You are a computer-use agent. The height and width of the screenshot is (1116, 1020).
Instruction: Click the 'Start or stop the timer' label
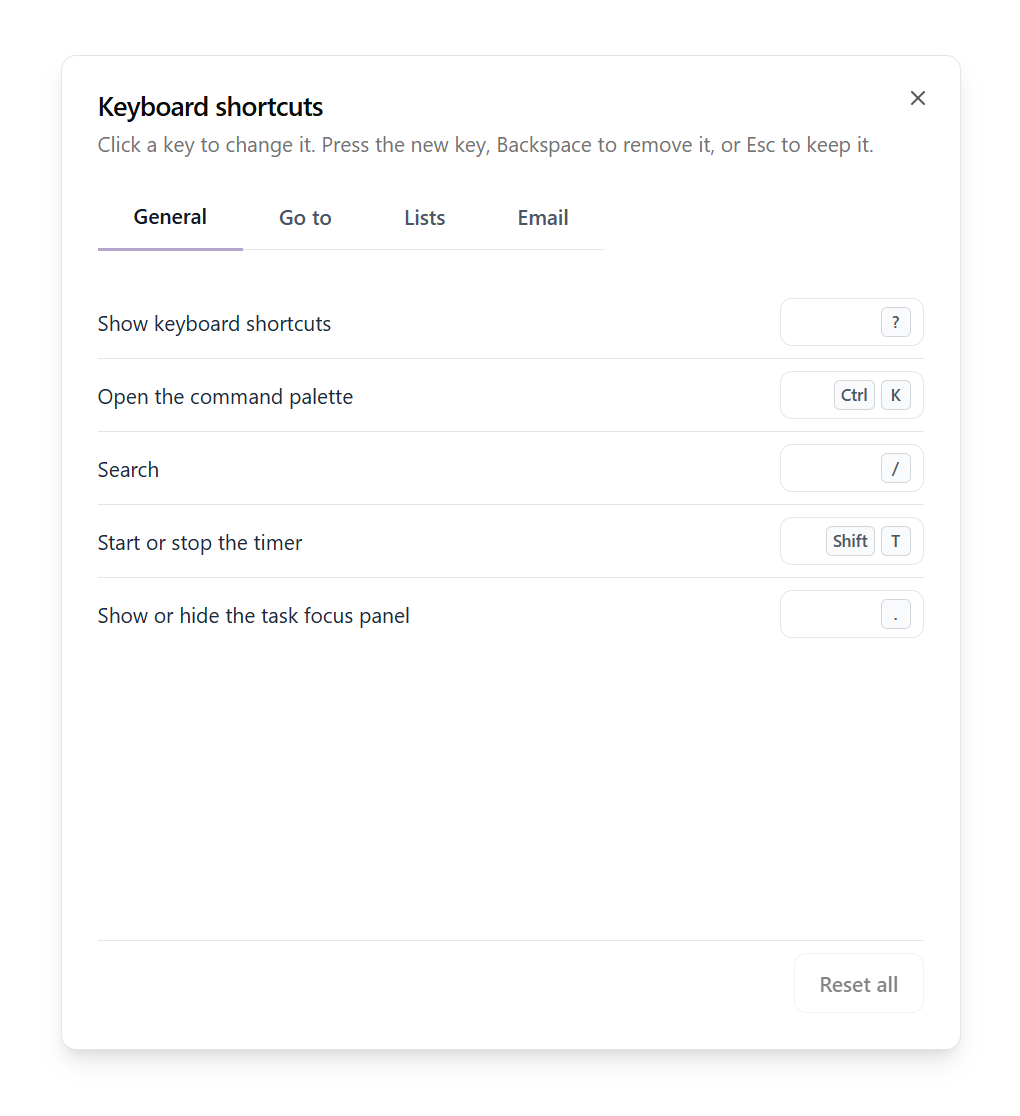point(200,543)
